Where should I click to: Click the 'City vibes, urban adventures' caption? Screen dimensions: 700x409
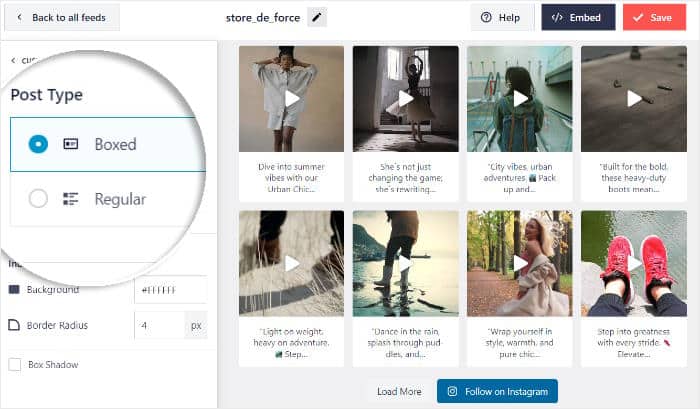tap(520, 178)
